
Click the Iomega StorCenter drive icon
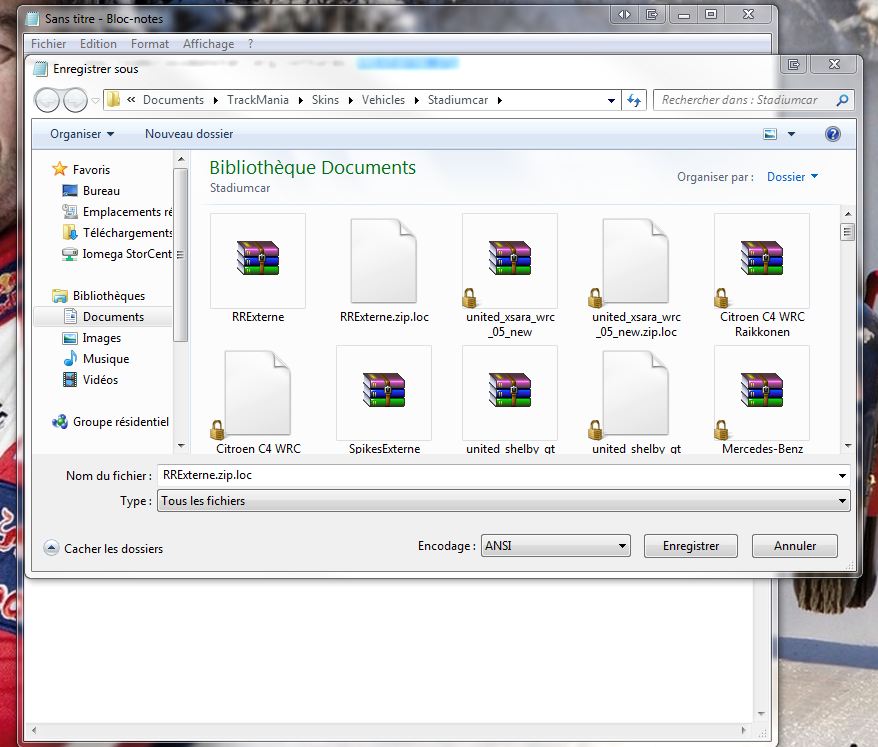[70, 254]
